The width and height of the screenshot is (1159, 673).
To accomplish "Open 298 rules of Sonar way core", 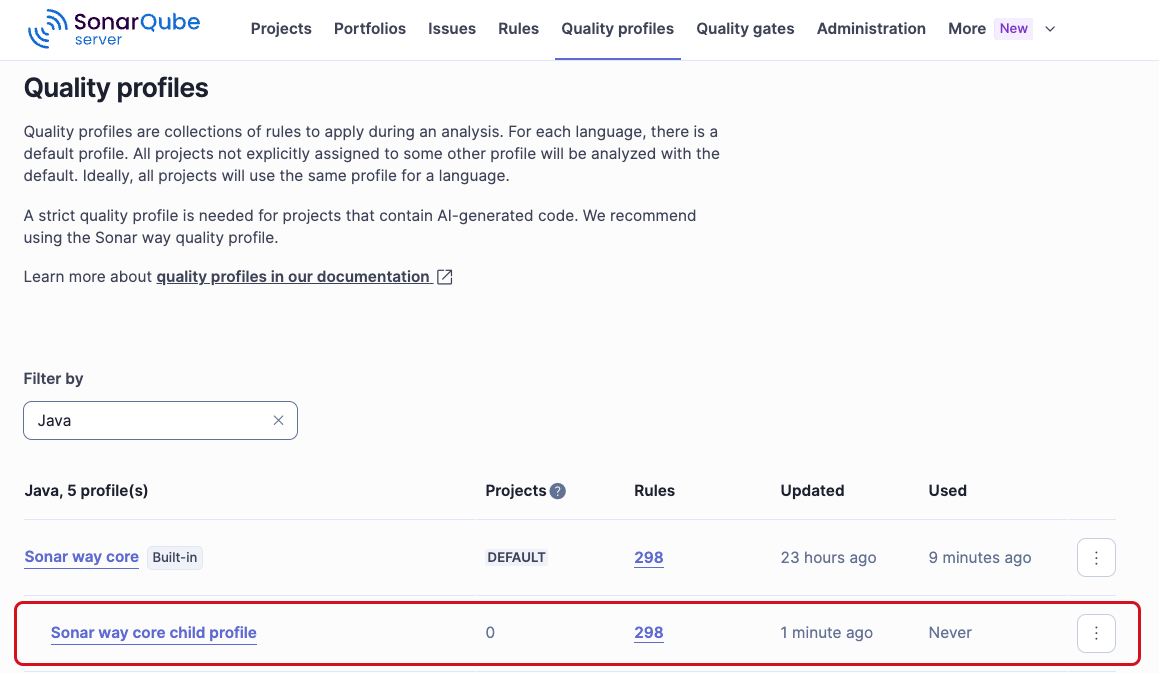I will [x=648, y=558].
